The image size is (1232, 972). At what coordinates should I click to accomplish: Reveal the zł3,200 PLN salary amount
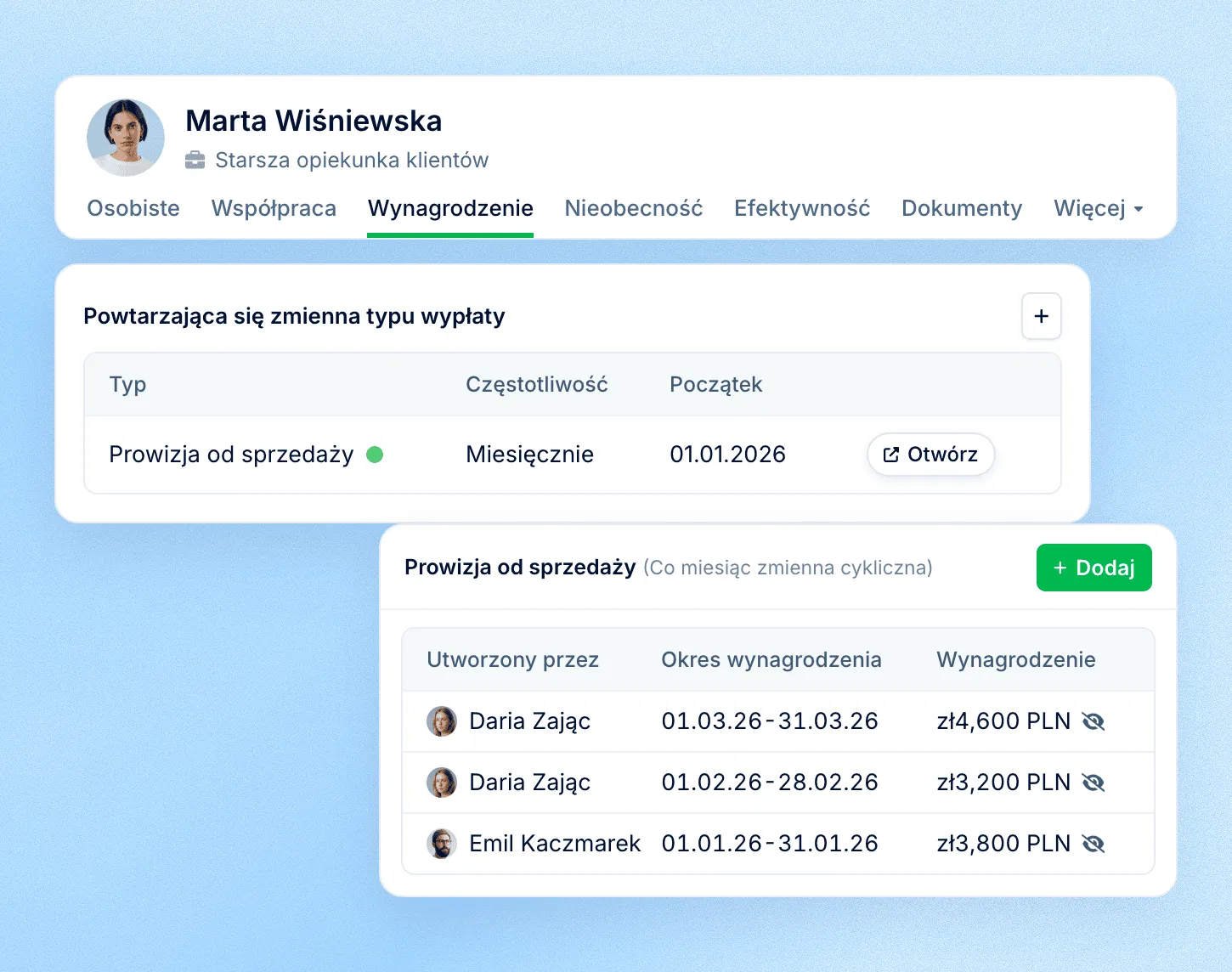click(x=1094, y=783)
